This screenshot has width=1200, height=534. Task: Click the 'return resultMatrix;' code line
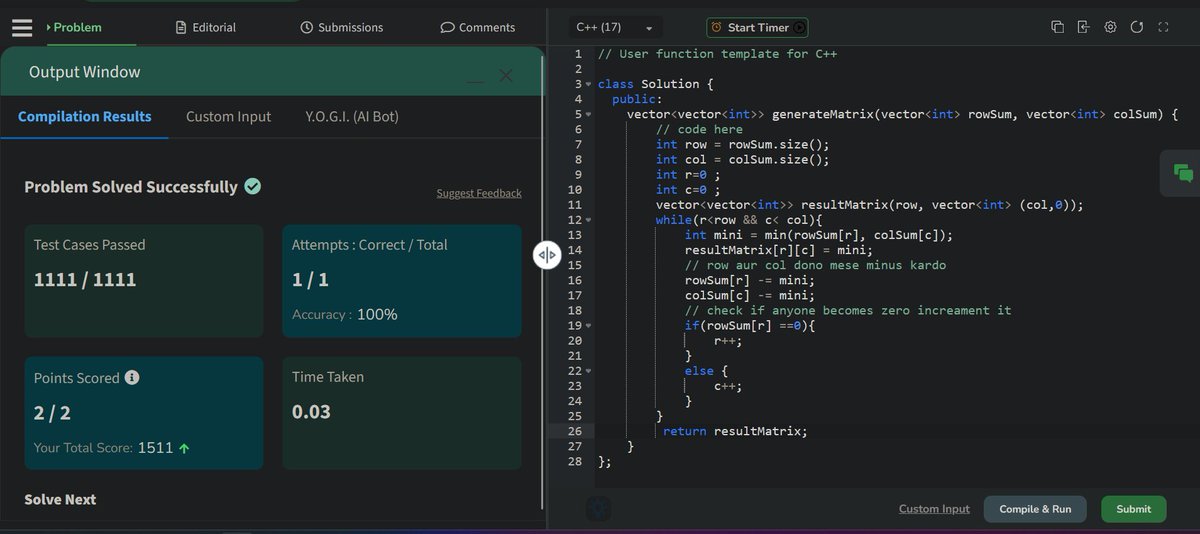(x=734, y=431)
